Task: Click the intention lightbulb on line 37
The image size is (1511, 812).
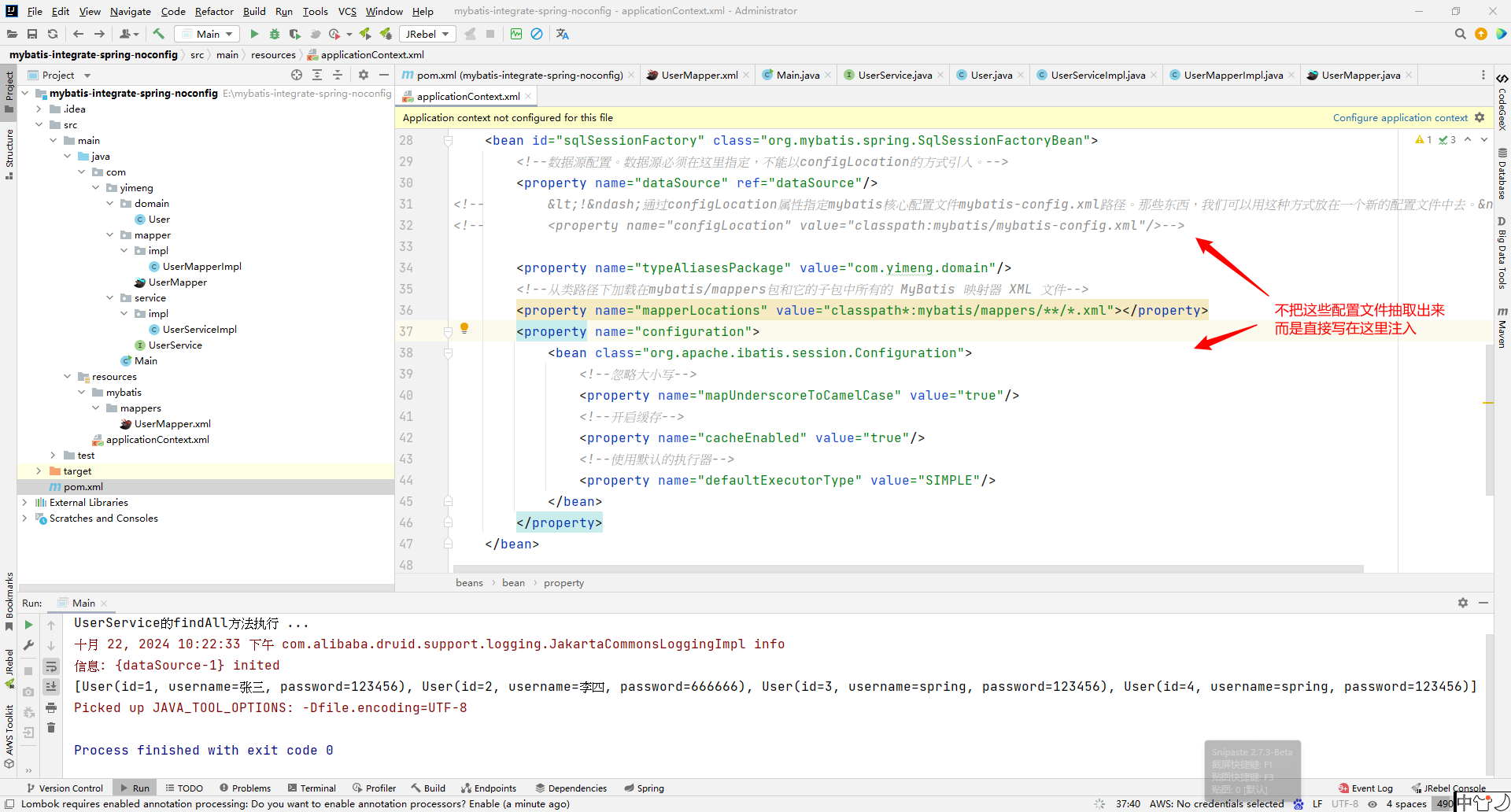Action: click(x=464, y=328)
